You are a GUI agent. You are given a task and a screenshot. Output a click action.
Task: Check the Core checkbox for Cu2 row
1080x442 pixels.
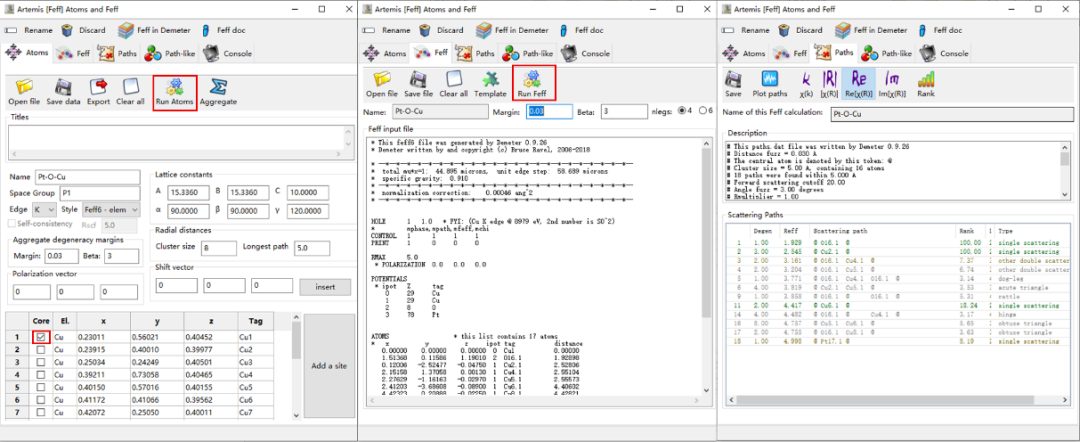pyautogui.click(x=41, y=350)
